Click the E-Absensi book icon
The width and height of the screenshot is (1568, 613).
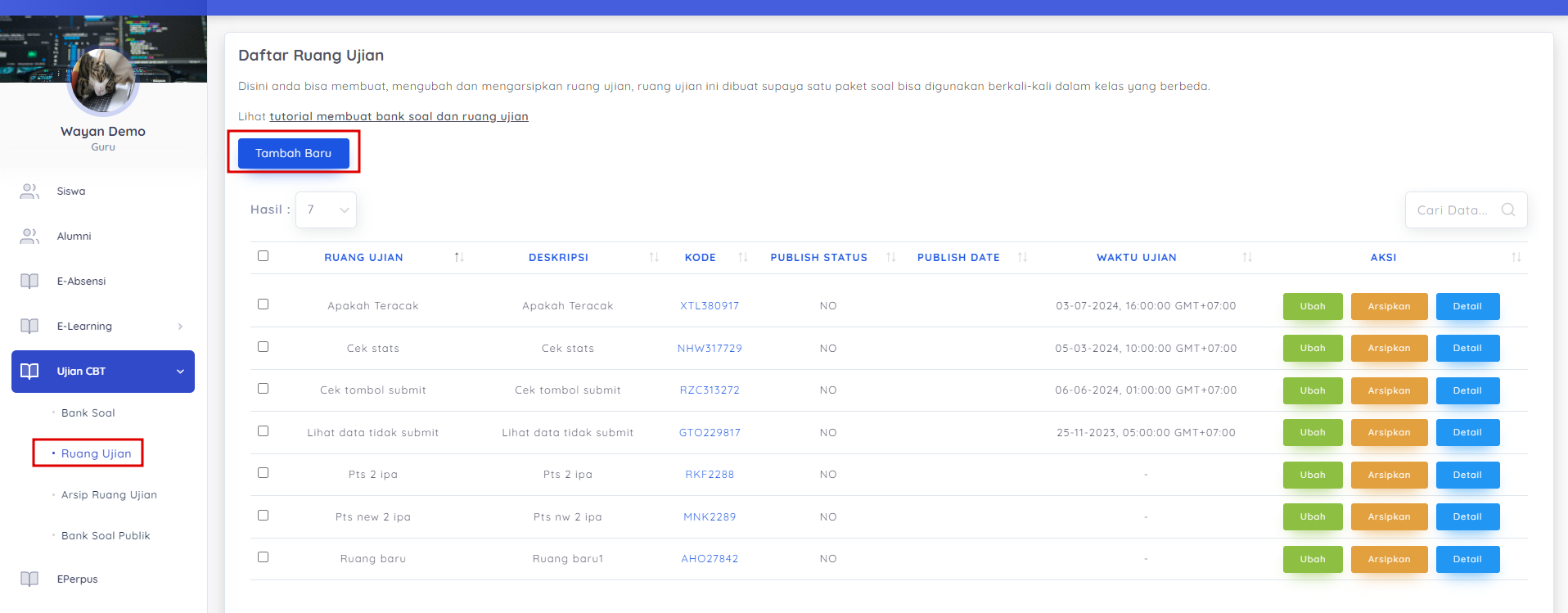tap(29, 282)
